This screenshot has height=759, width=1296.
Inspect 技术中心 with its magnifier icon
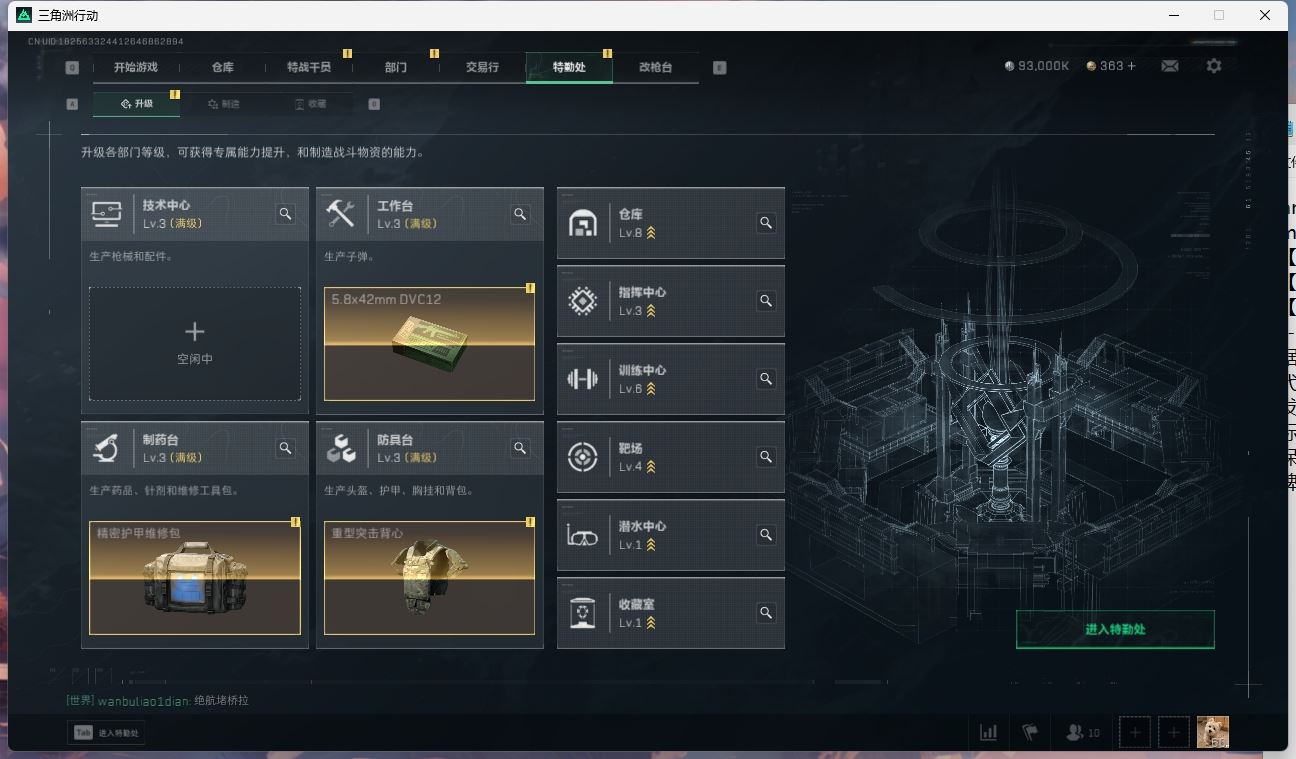point(286,214)
